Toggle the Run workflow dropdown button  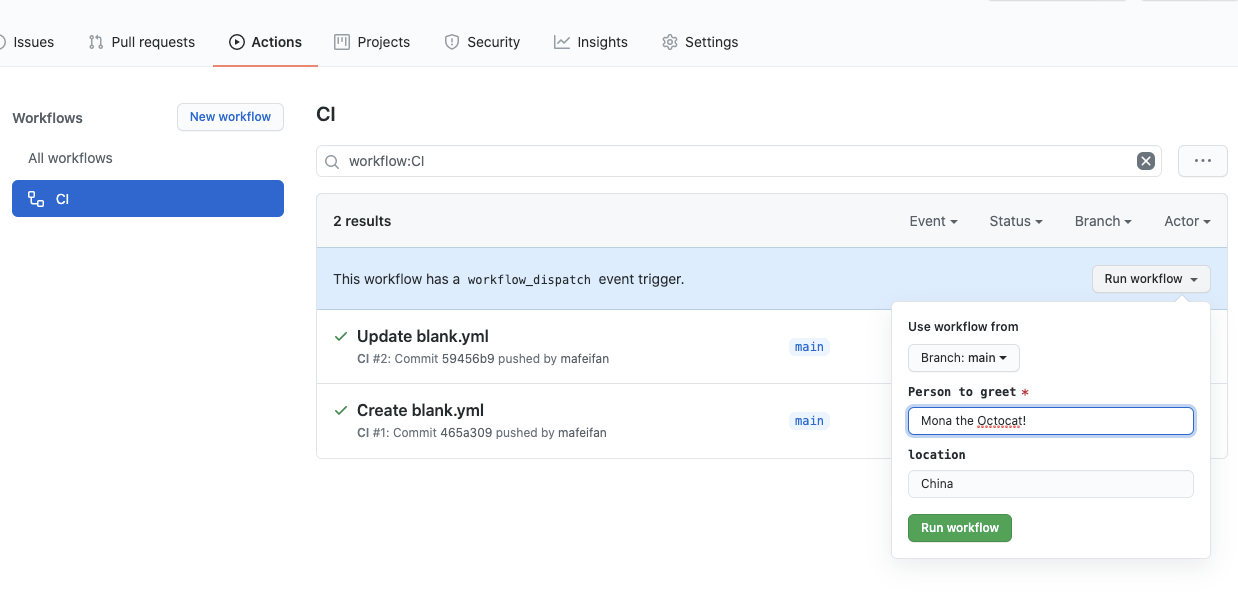click(1150, 279)
